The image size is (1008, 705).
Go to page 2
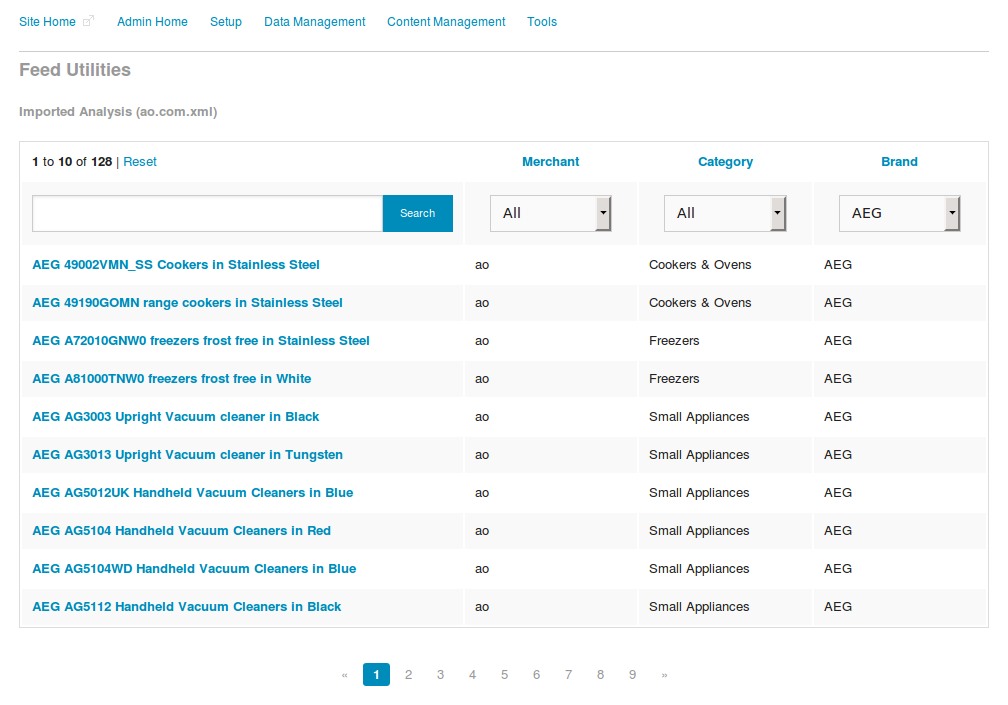pos(408,675)
